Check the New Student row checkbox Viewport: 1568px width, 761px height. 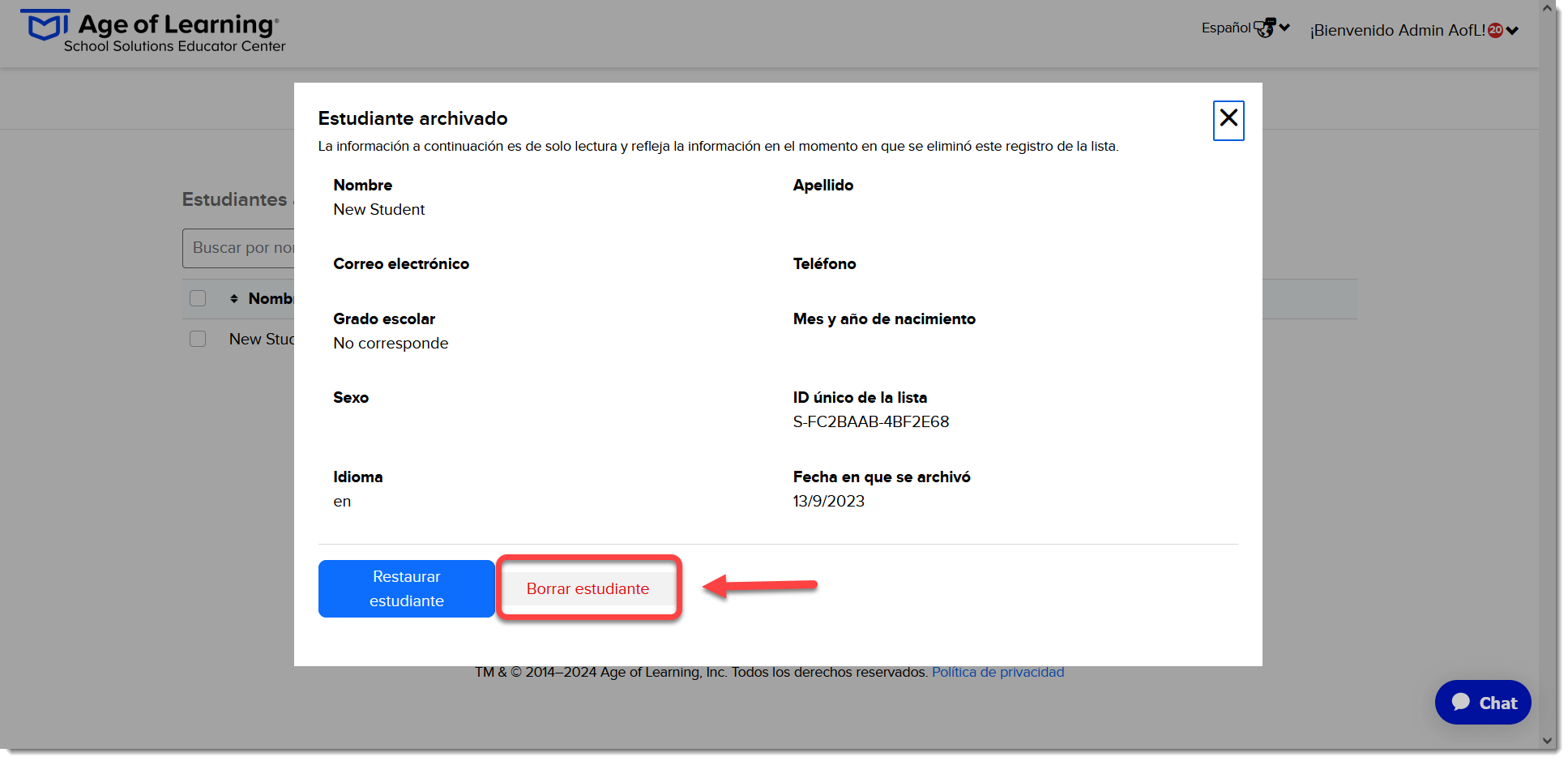(x=198, y=339)
